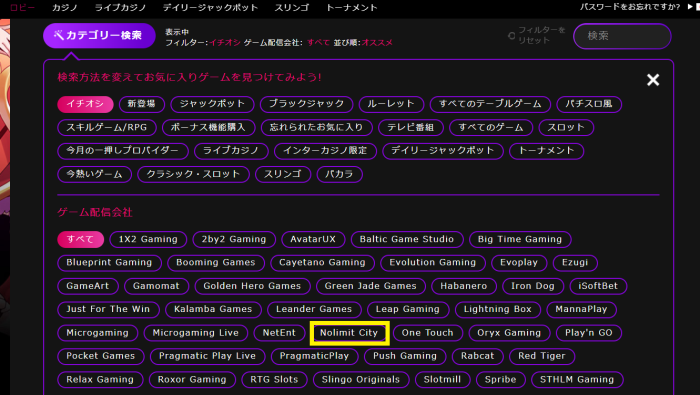Choose the スロット filter chip
This screenshot has height=395, width=700.
[566, 128]
